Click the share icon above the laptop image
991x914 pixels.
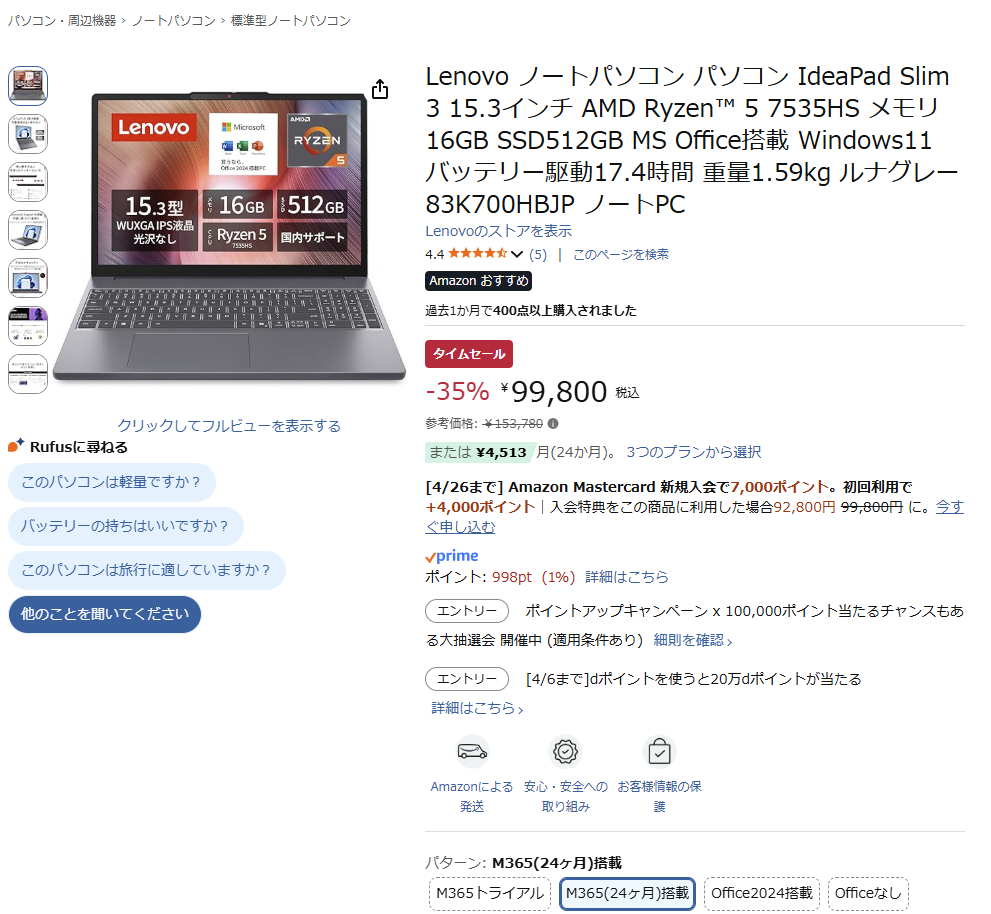[x=380, y=90]
